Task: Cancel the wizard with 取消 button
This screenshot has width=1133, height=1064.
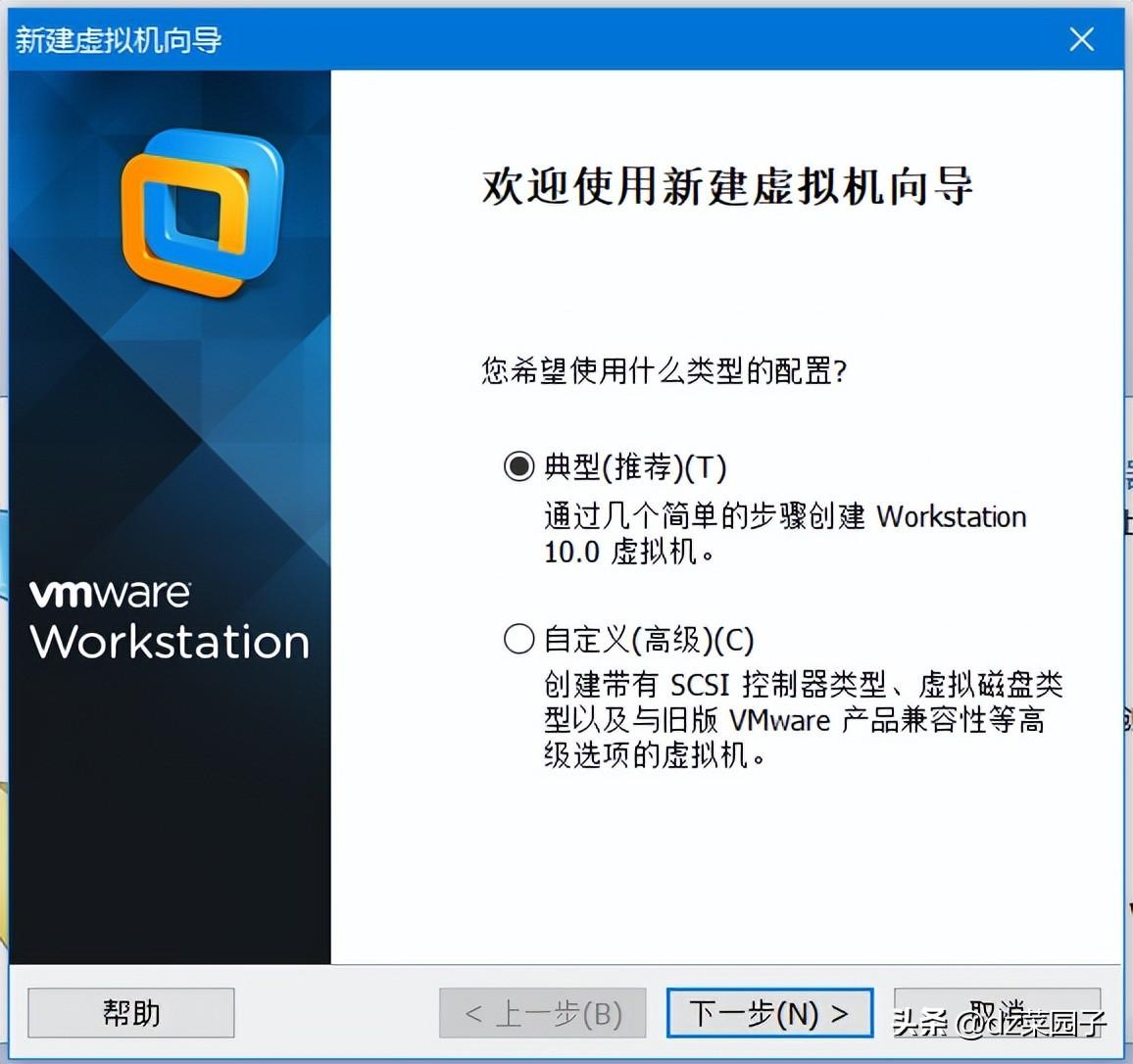Action: pyautogui.click(x=997, y=1013)
